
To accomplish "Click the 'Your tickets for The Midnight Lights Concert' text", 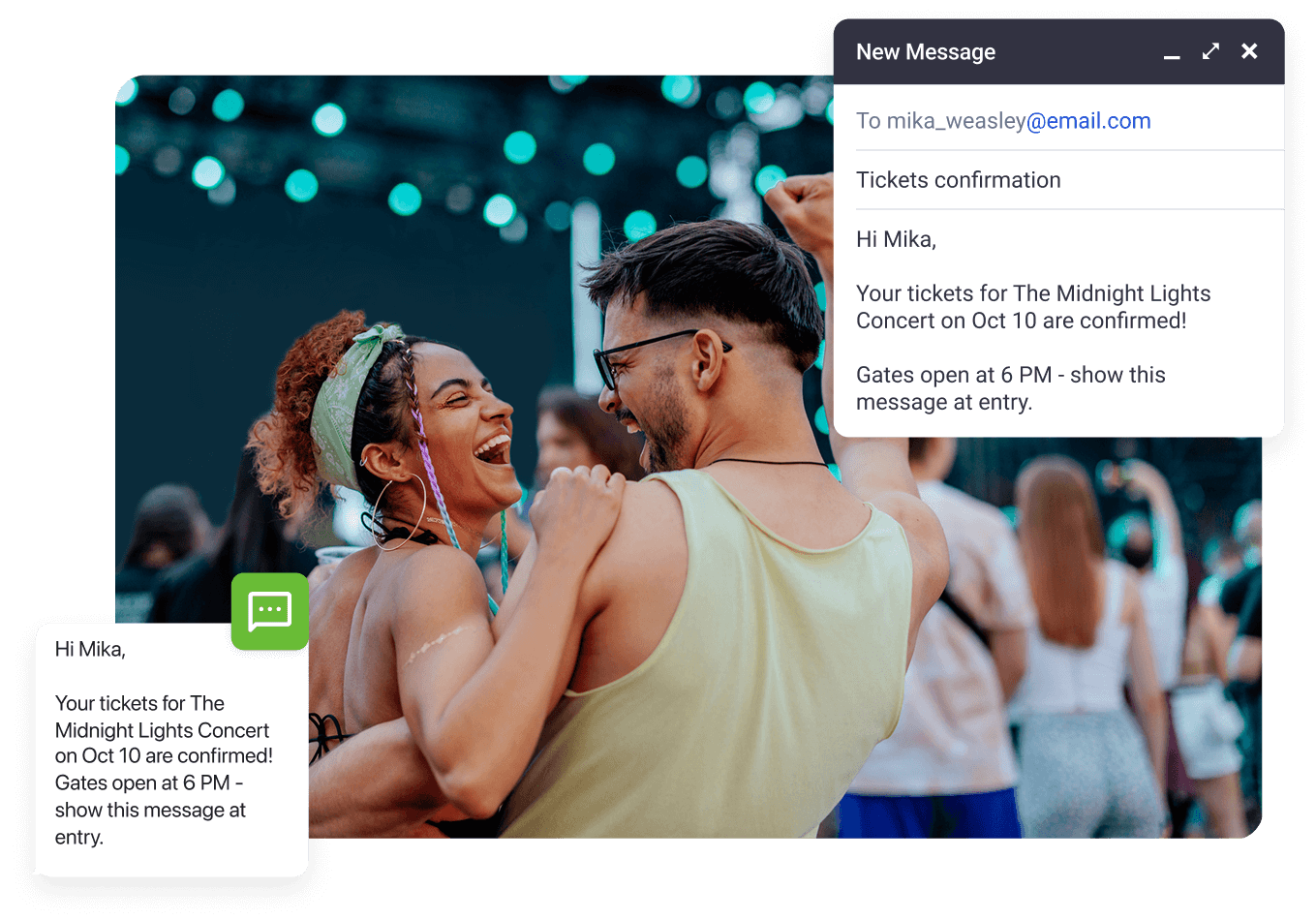I will click(x=1033, y=292).
